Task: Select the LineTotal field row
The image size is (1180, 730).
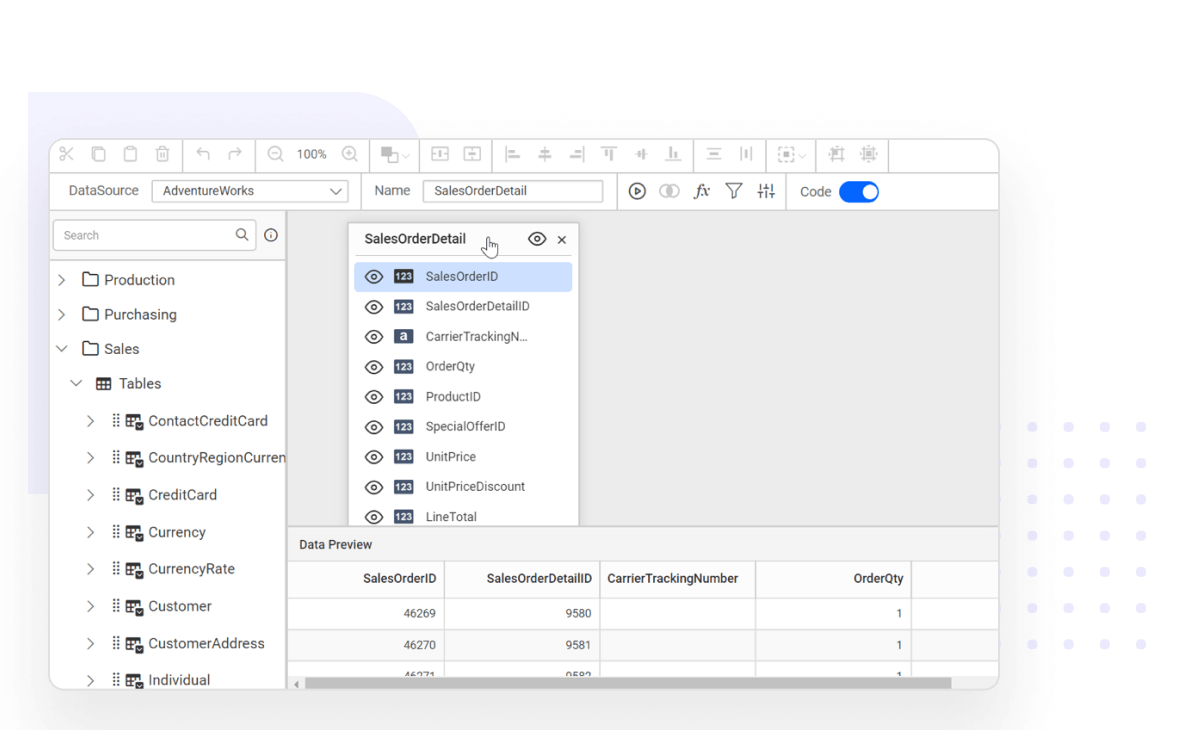Action: click(463, 516)
